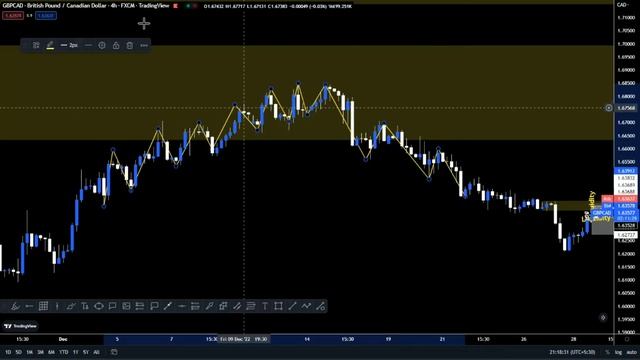Set range to 5D
Screen dimensions: 640x360
click(x=18, y=352)
